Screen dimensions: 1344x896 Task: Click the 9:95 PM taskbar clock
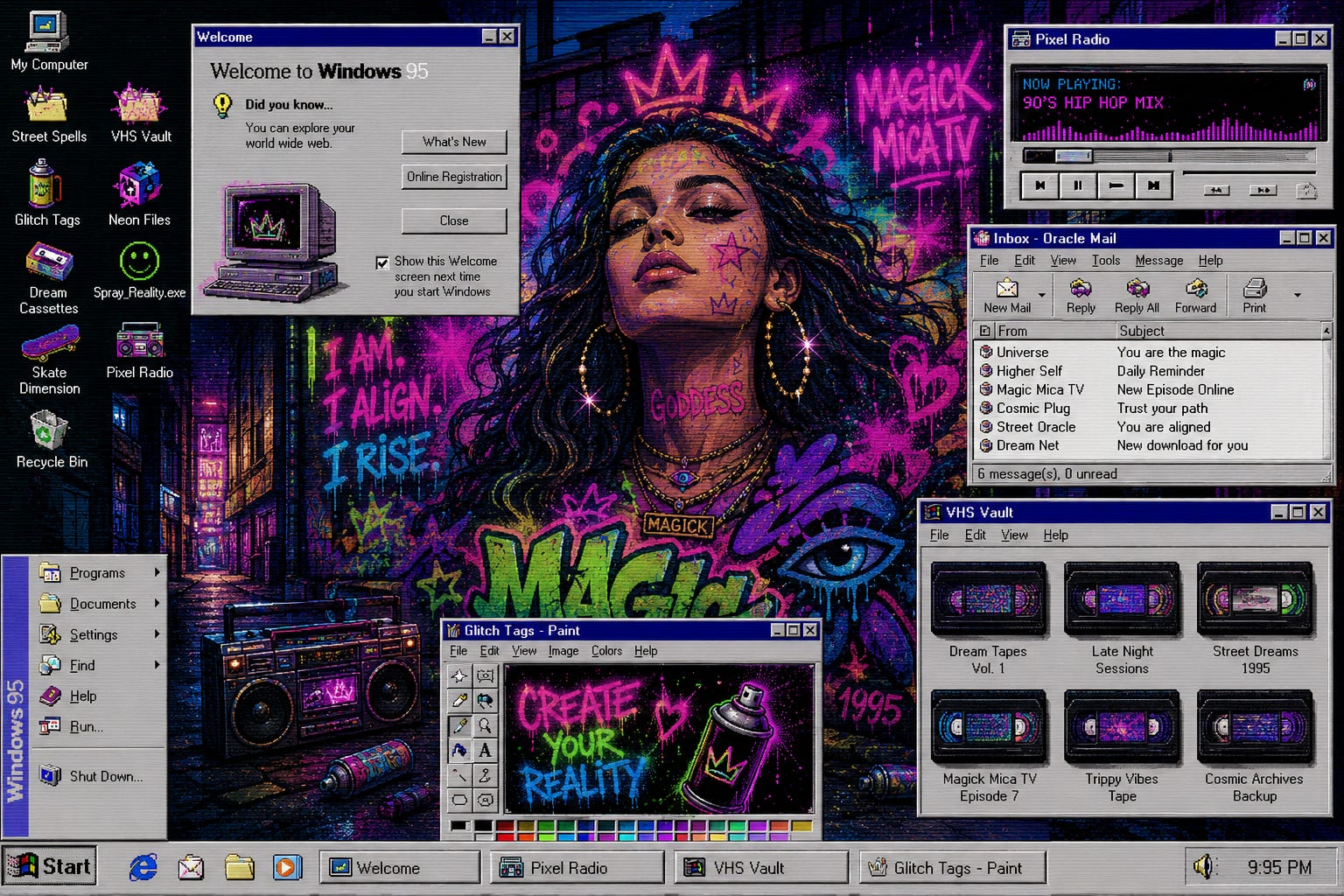pos(1279,867)
